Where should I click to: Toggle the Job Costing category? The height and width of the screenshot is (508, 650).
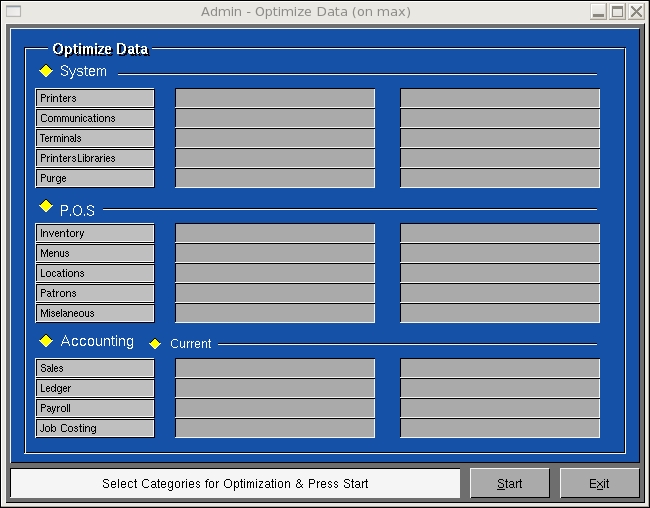tap(95, 428)
